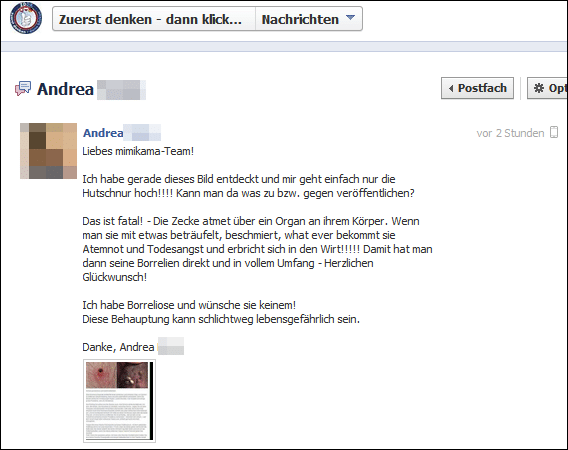Open the sender name link 'Andrea'
Viewport: 568px width, 450px height.
tap(103, 133)
